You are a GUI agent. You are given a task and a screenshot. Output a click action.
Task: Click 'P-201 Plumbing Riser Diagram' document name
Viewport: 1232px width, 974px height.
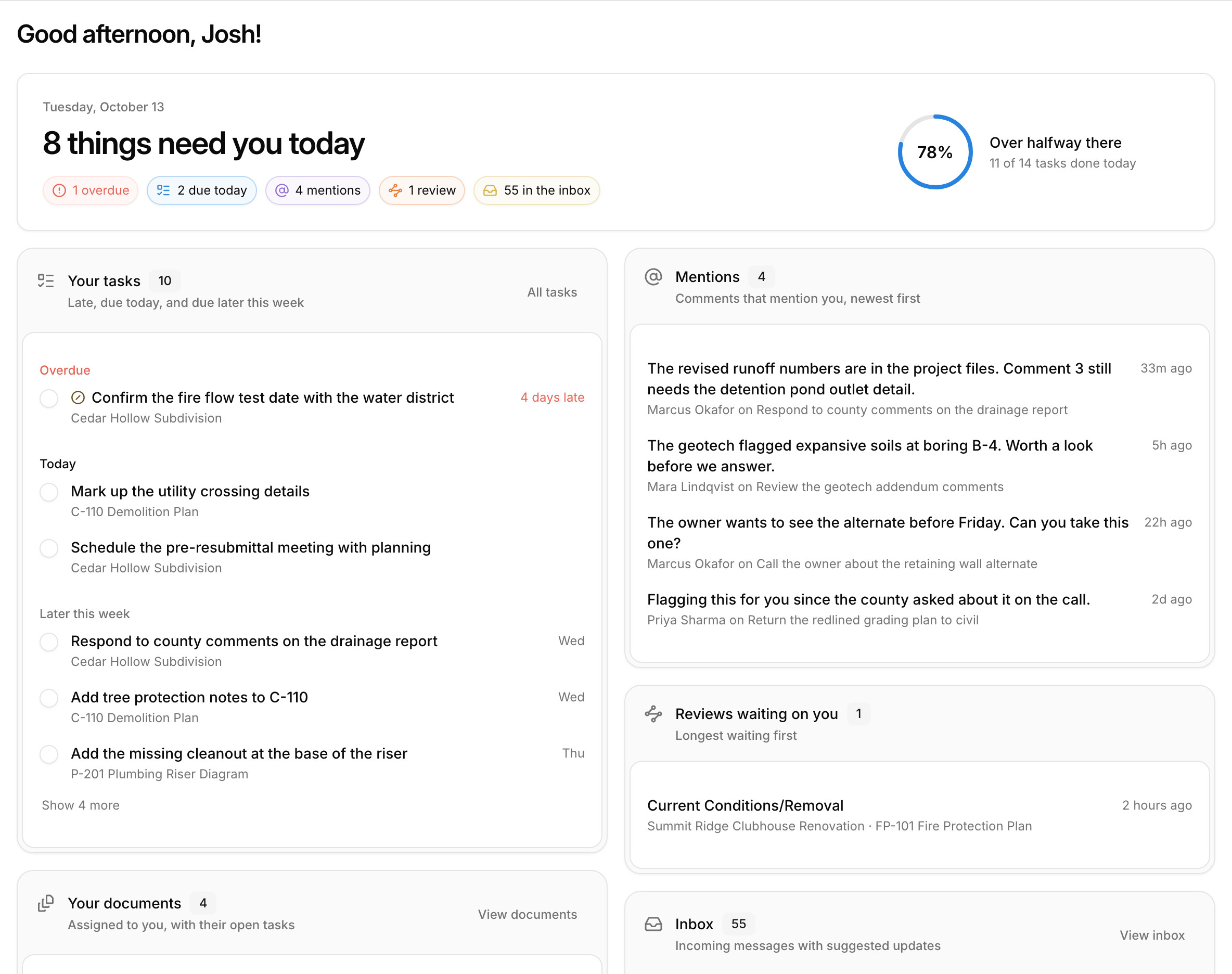[x=160, y=774]
